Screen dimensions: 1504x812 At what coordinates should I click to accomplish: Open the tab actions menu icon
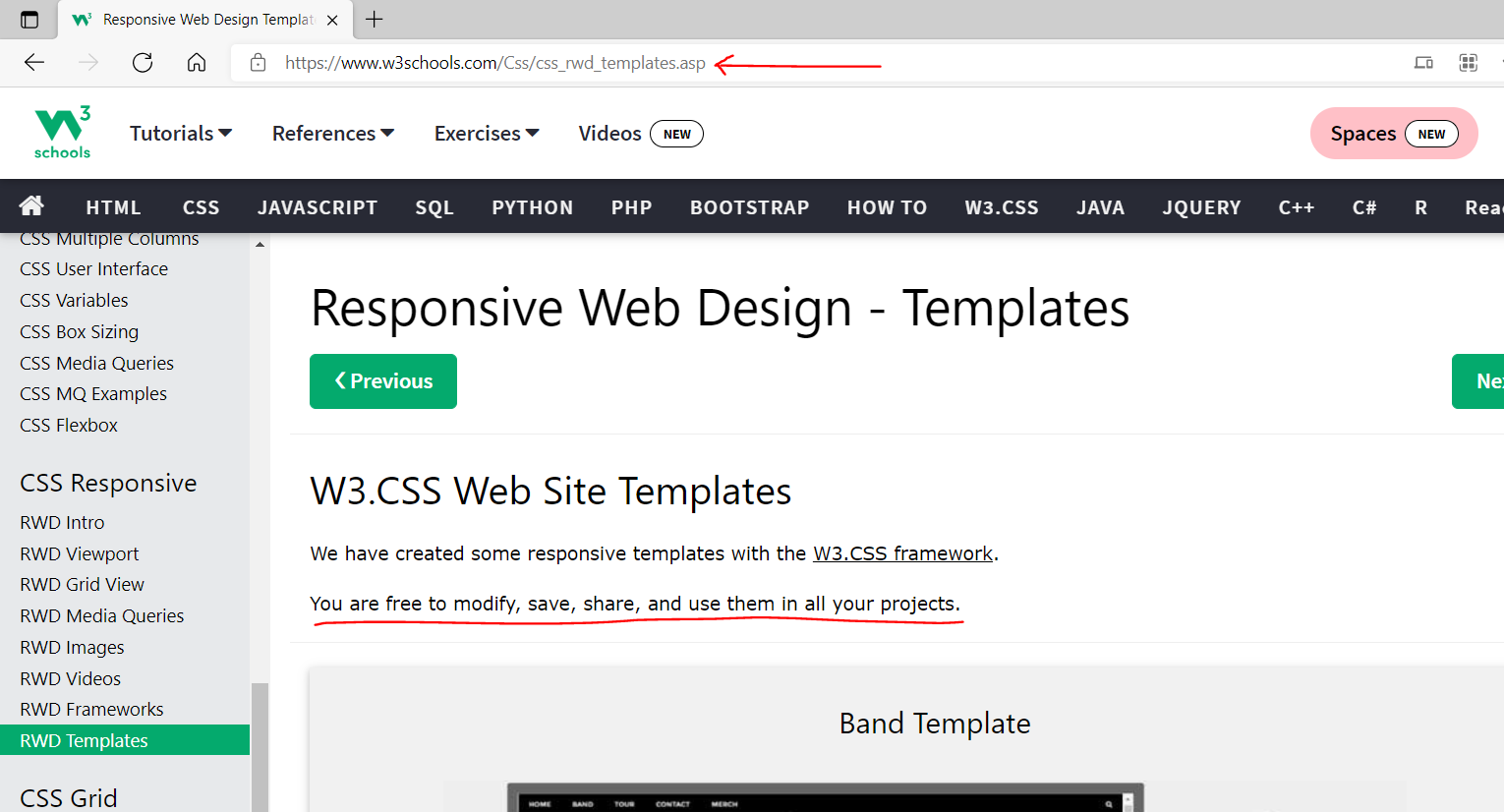(29, 20)
